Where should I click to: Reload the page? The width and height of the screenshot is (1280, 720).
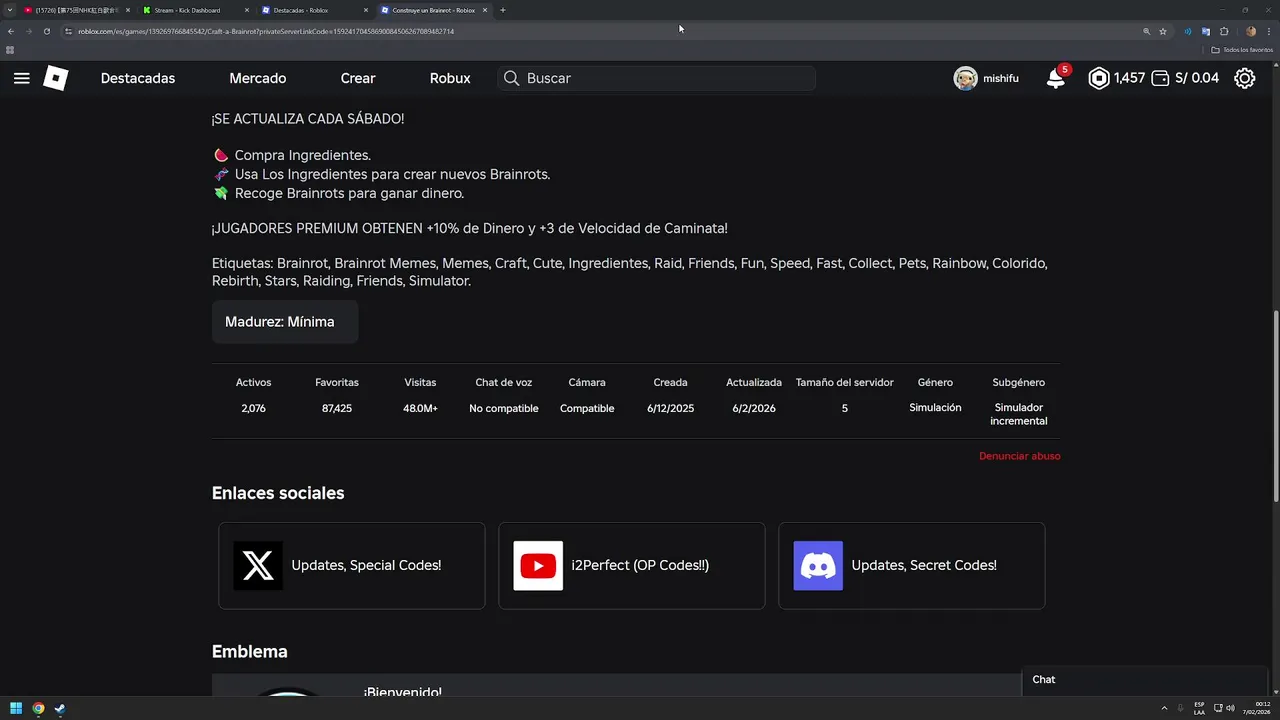point(47,31)
